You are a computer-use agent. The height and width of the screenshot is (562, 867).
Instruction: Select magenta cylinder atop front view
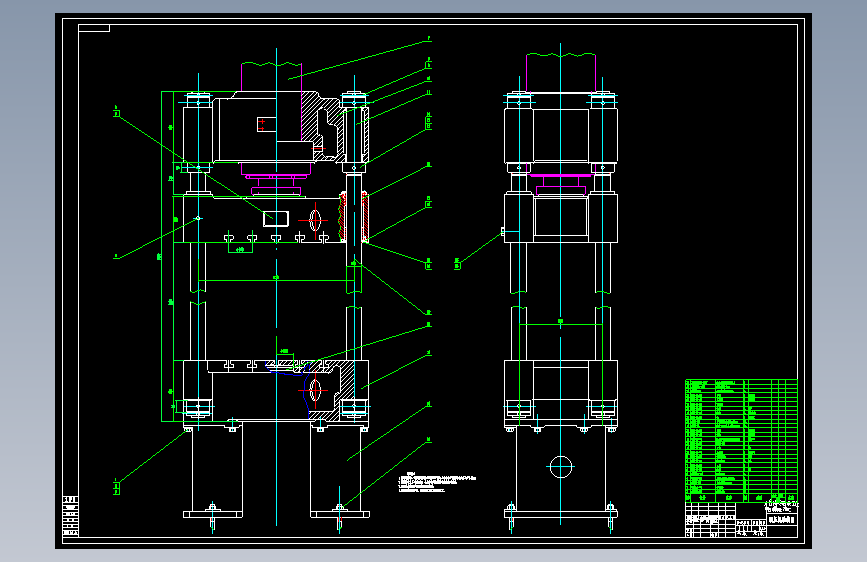coord(271,77)
